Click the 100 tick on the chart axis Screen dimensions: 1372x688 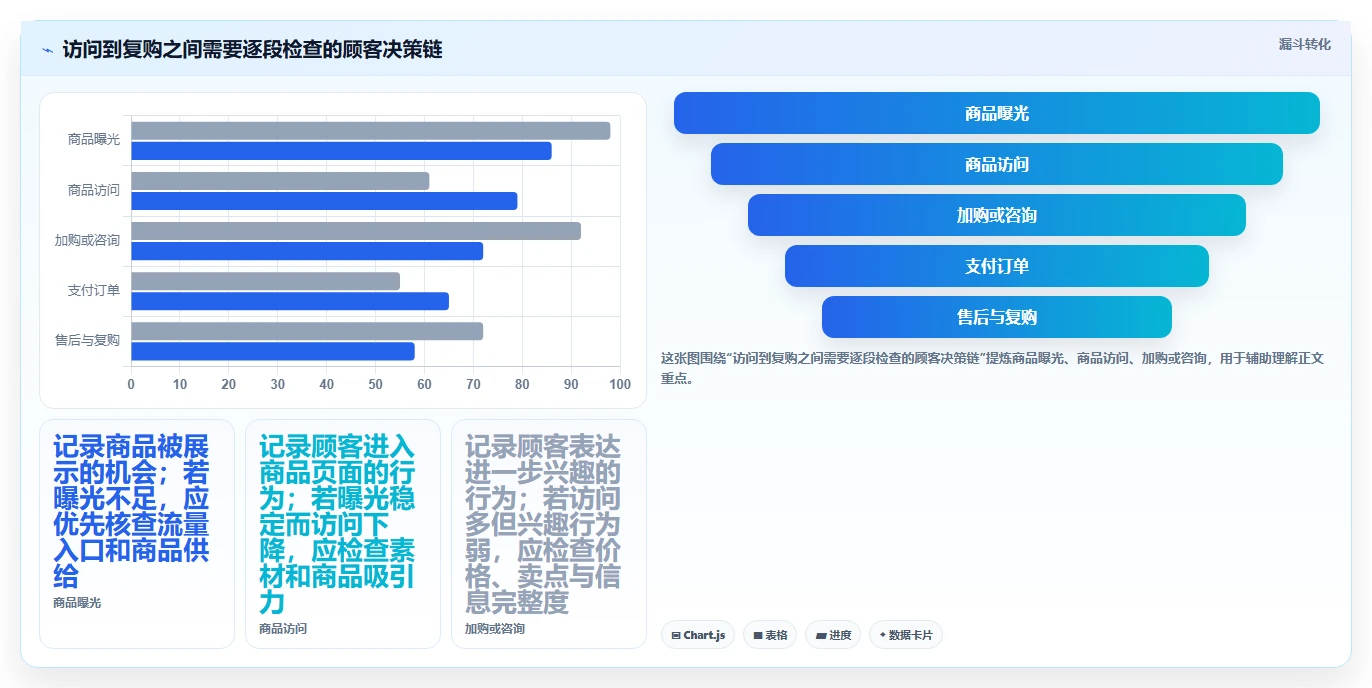click(620, 384)
